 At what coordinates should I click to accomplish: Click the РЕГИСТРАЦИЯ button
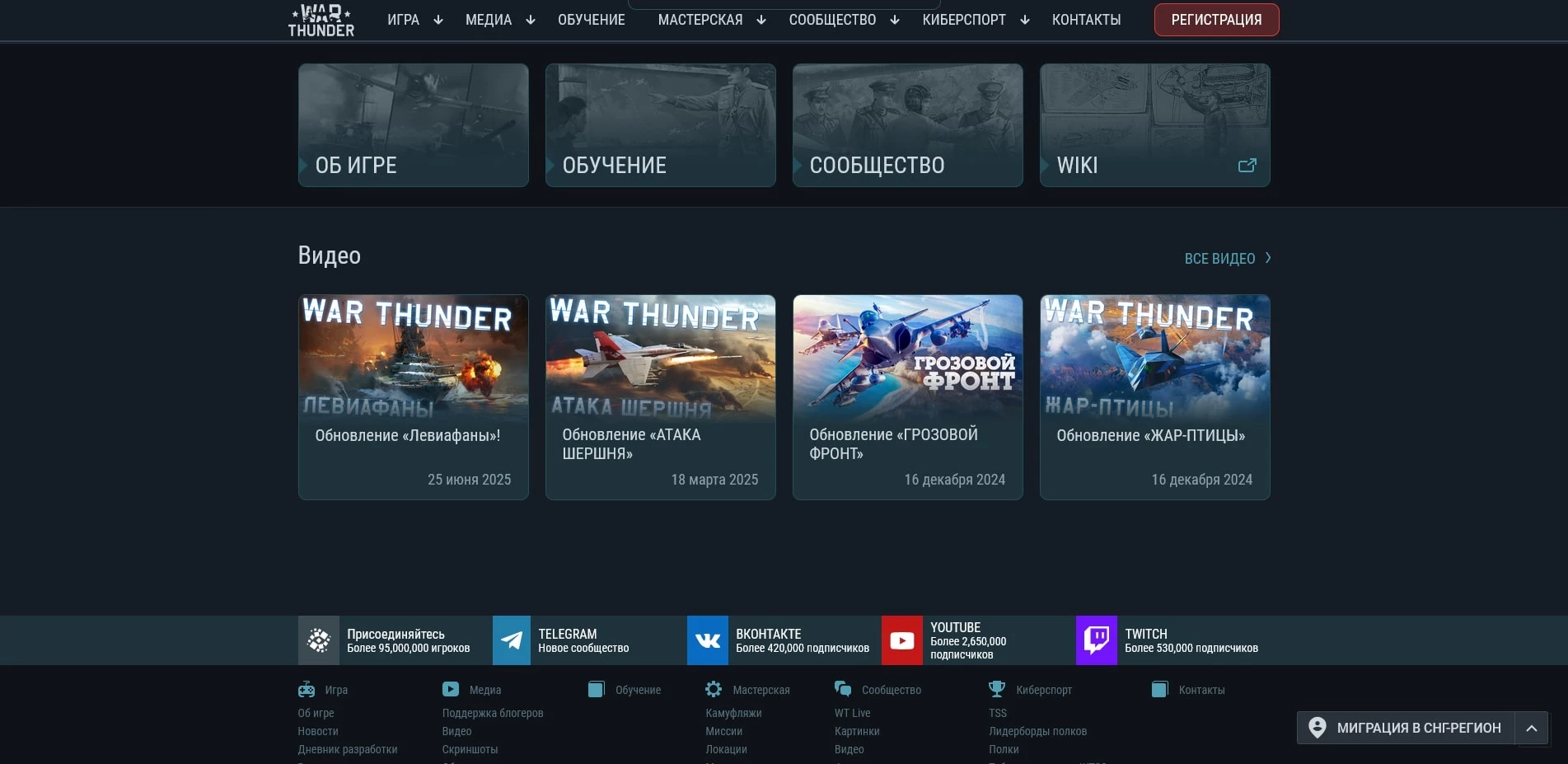[x=1216, y=19]
